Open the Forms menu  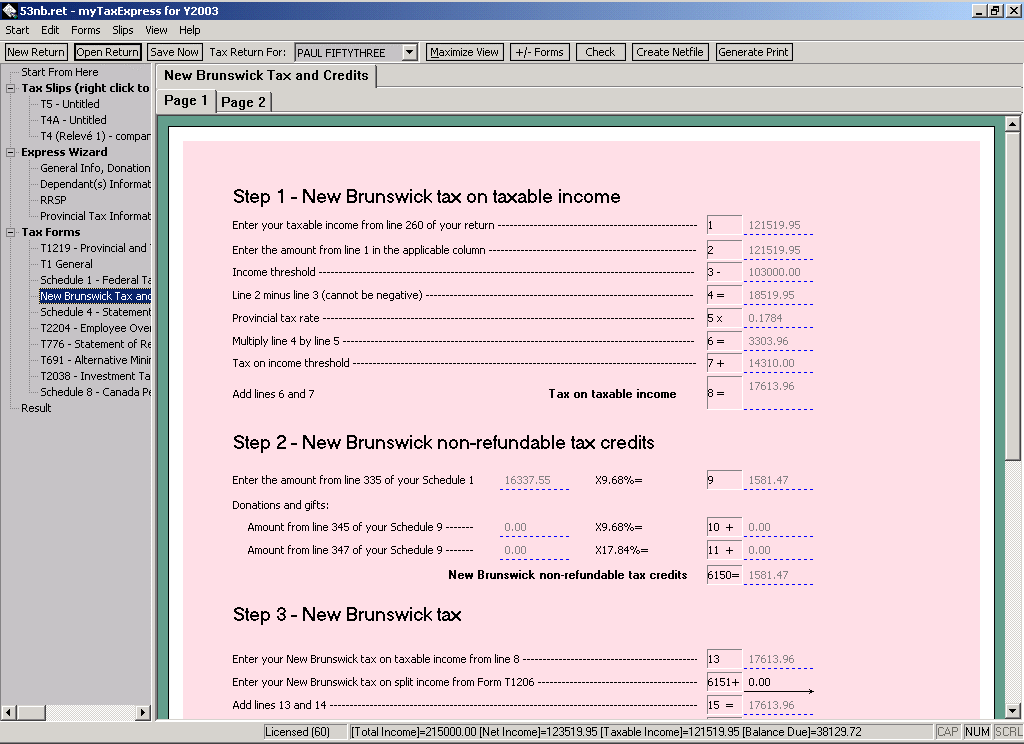(x=86, y=30)
